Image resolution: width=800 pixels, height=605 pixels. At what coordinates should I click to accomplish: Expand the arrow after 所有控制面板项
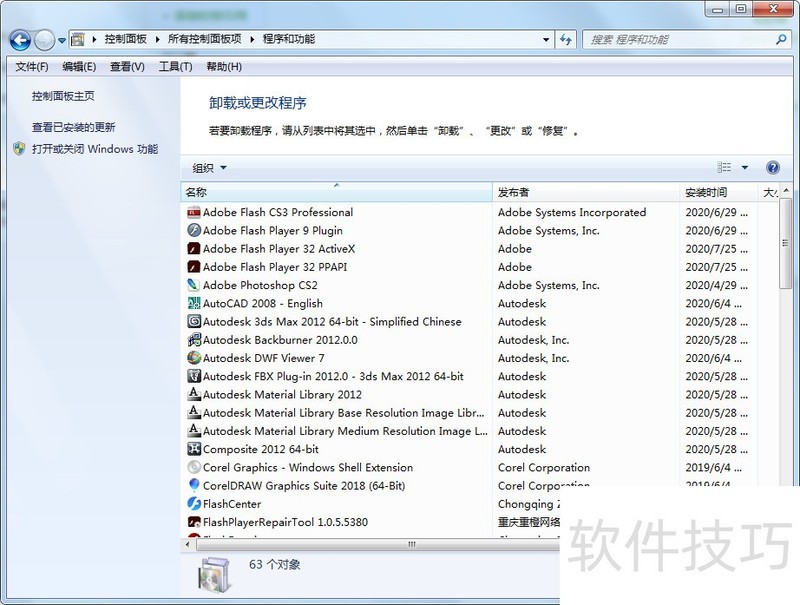pyautogui.click(x=252, y=39)
